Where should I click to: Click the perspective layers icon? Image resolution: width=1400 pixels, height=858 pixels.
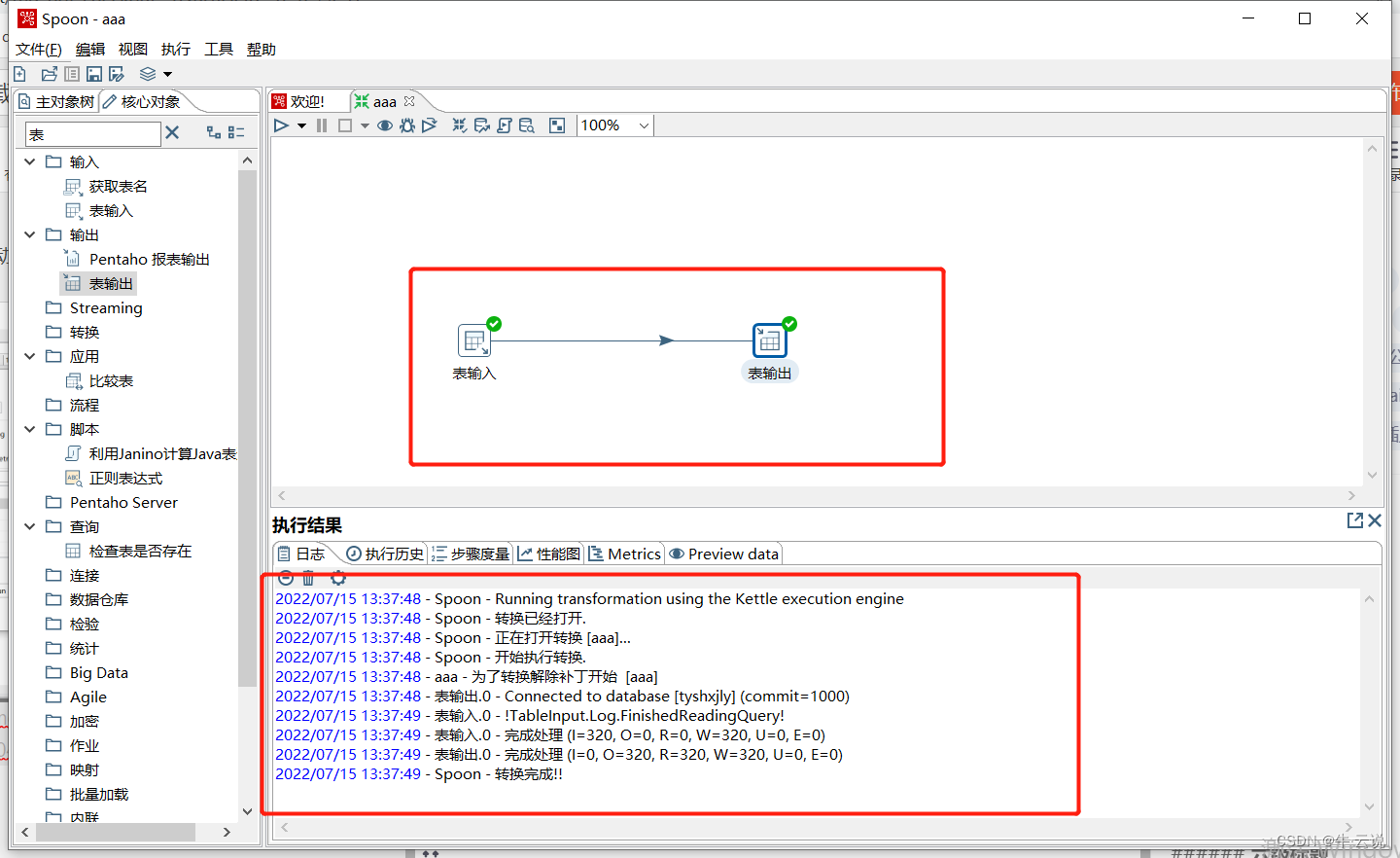tap(148, 74)
